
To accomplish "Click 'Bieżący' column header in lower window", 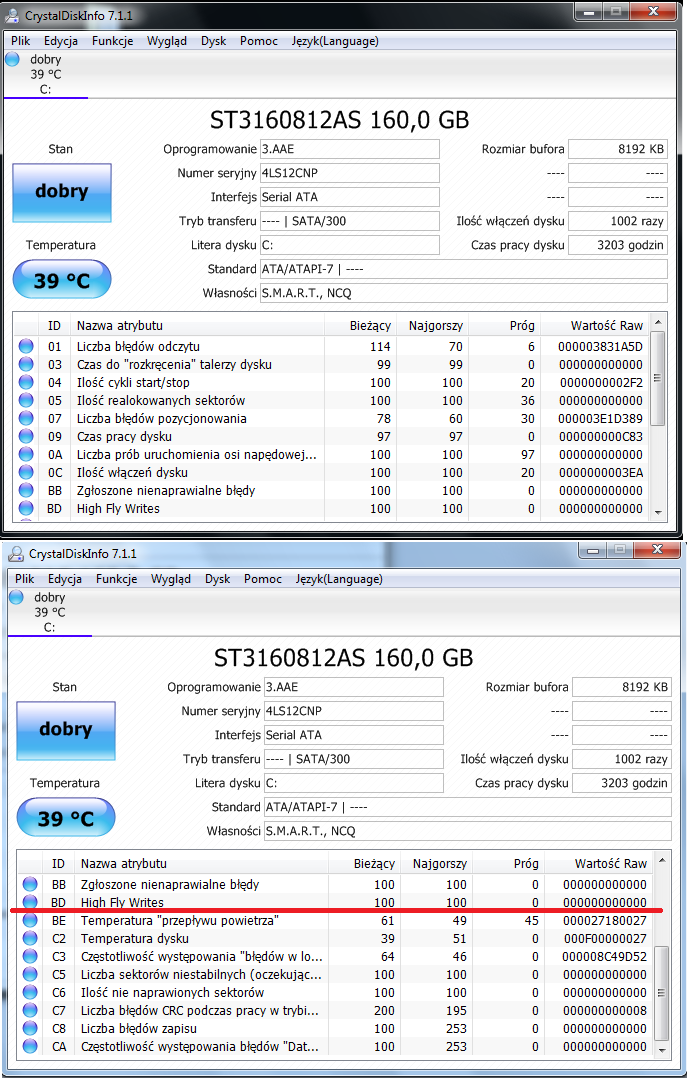I will pyautogui.click(x=374, y=863).
